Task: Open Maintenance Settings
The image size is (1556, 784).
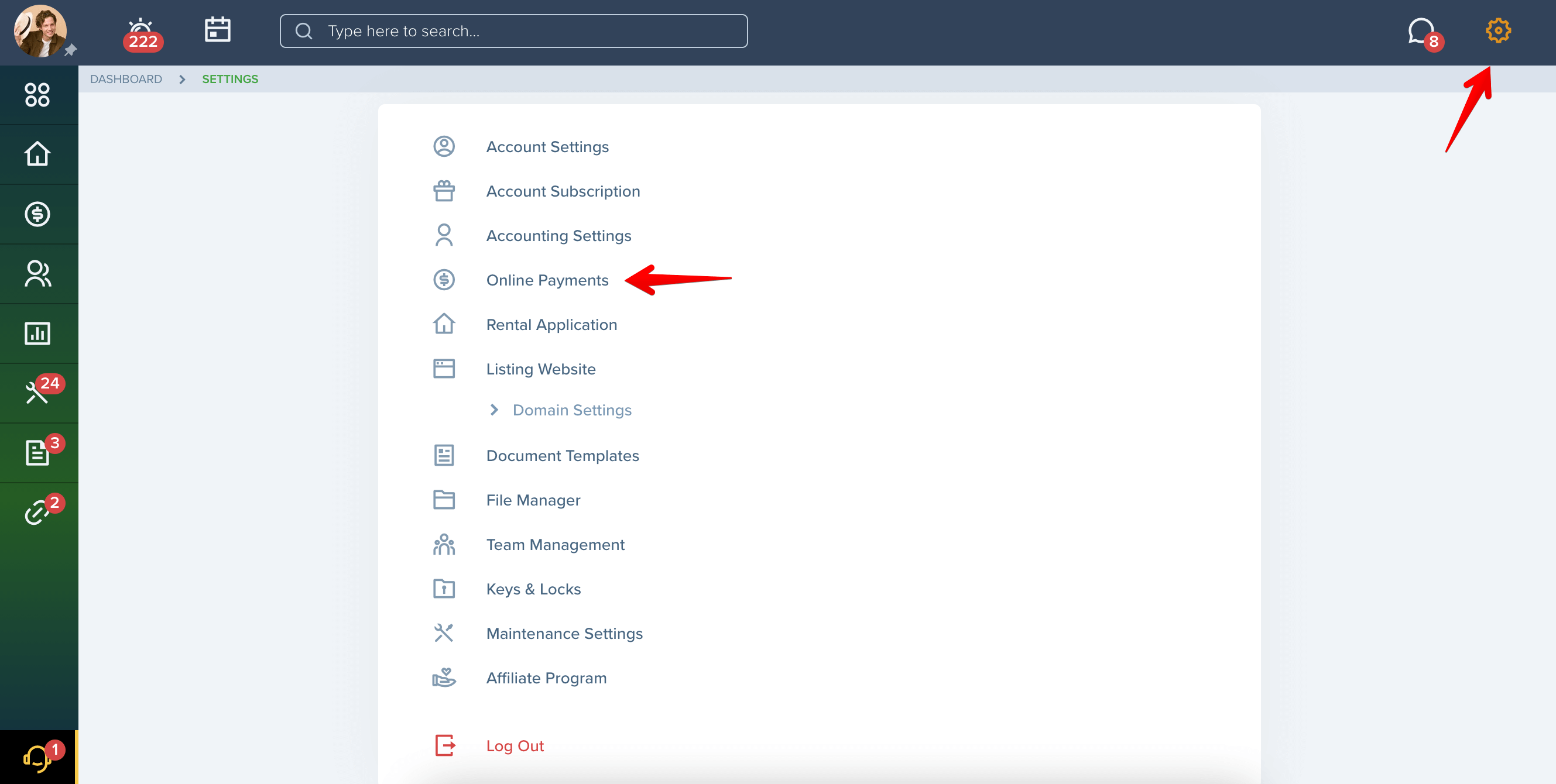Action: pos(564,634)
